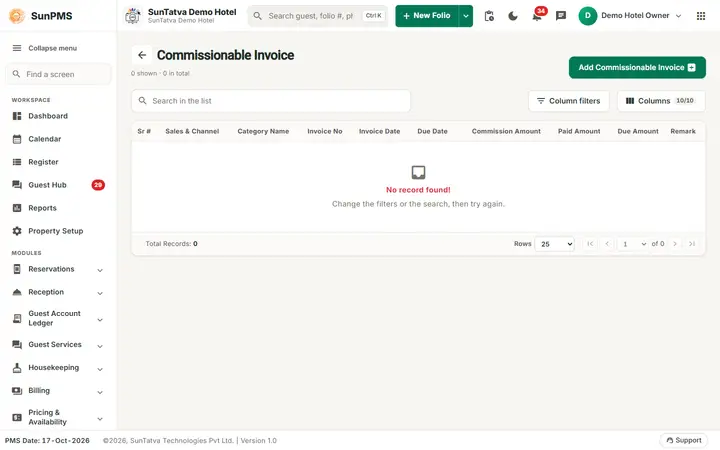Screen dimensions: 720x450
Task: Open the clipboard clock icon in header
Action: pos(489,16)
